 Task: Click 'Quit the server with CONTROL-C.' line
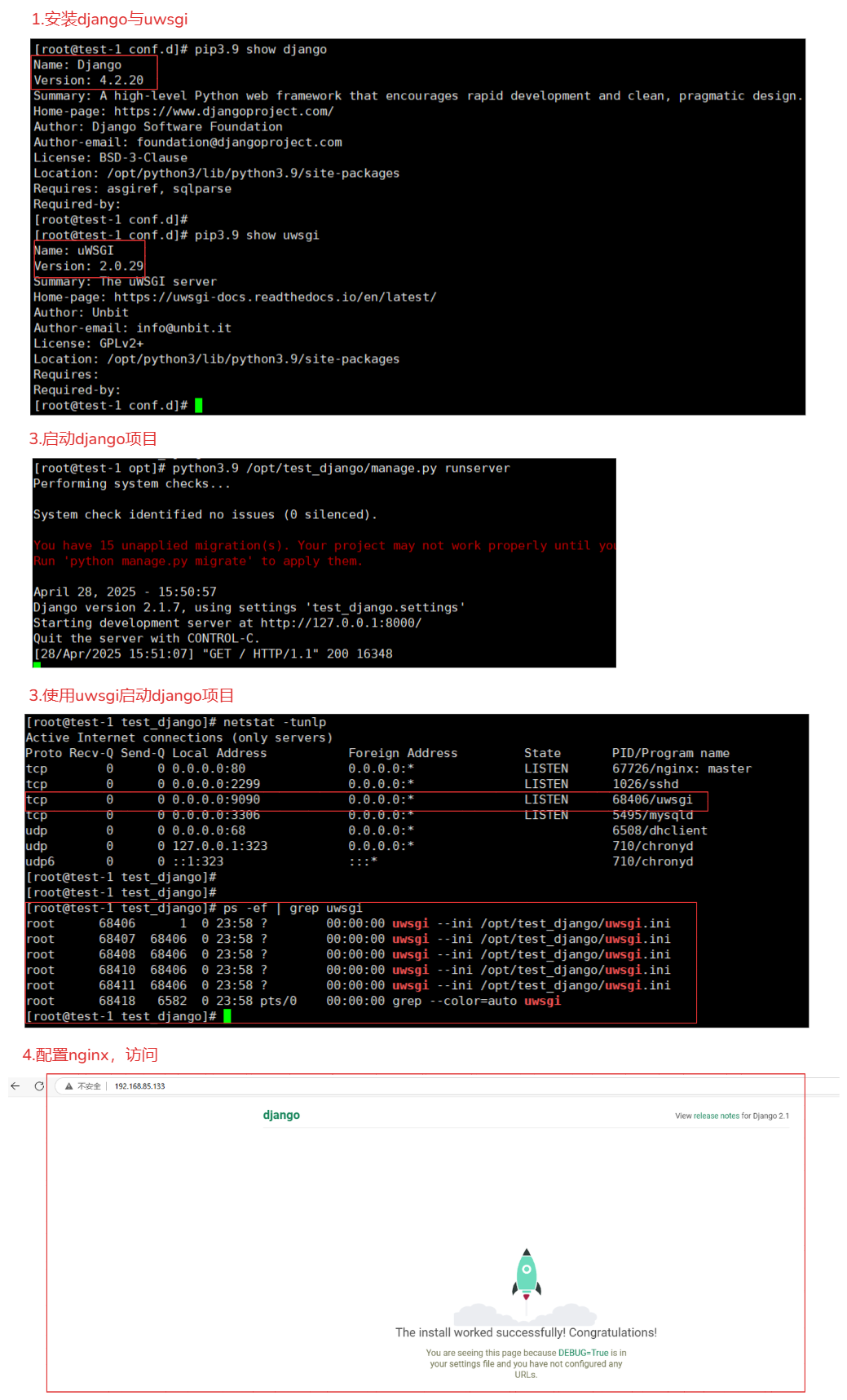tap(147, 638)
